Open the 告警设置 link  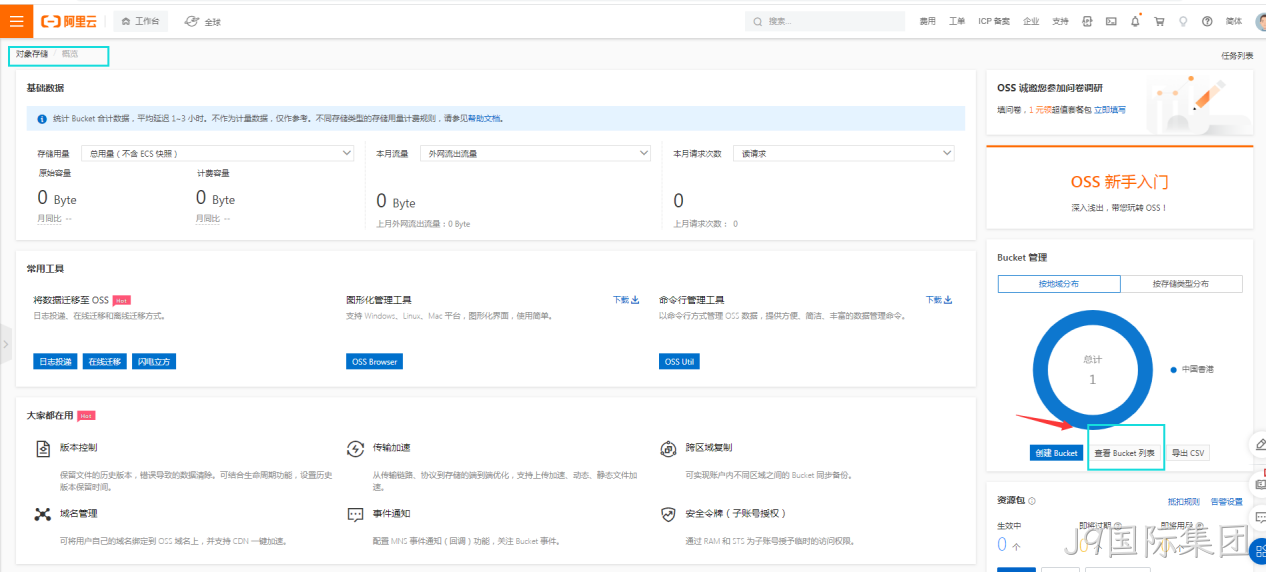[x=1226, y=501]
